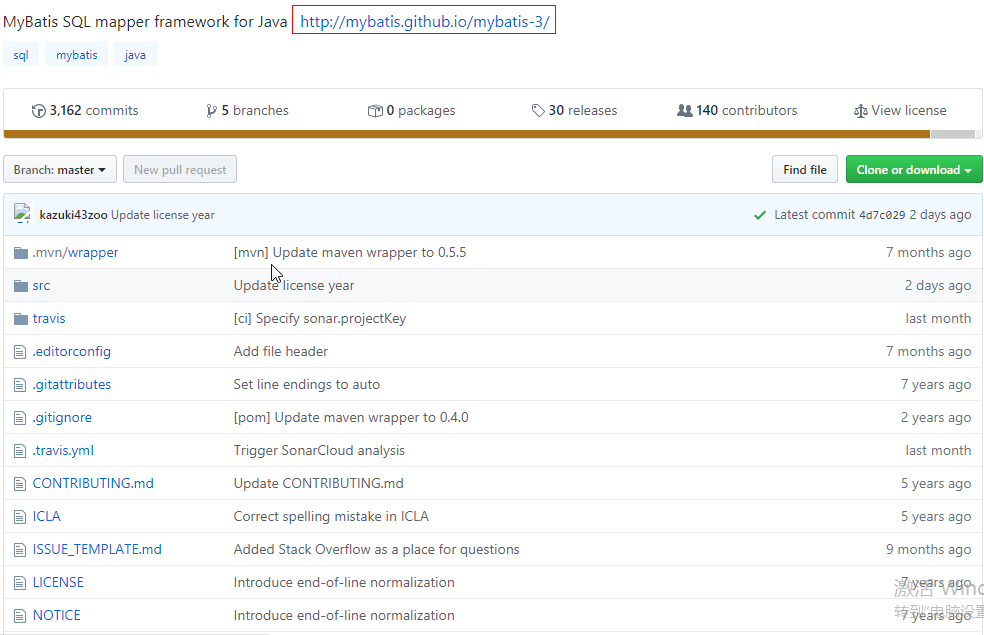
Task: Click the releases tag icon
Action: (538, 111)
